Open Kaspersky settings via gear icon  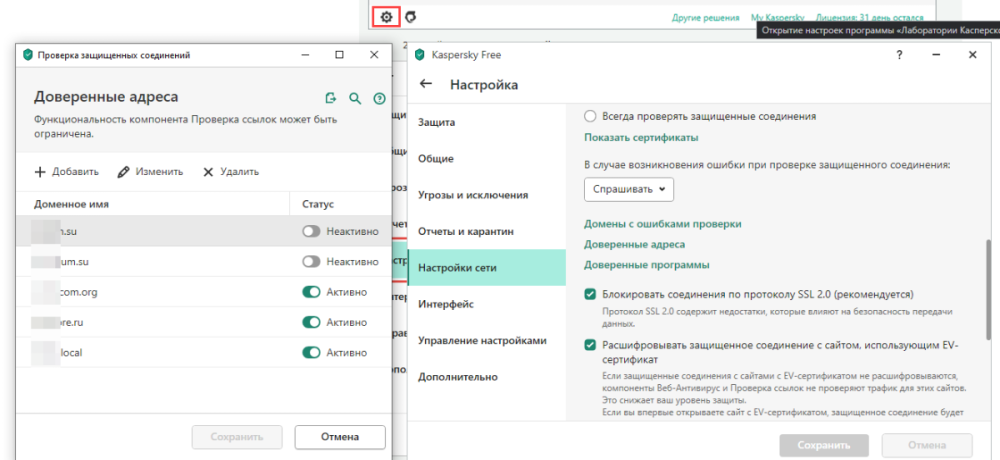click(386, 17)
